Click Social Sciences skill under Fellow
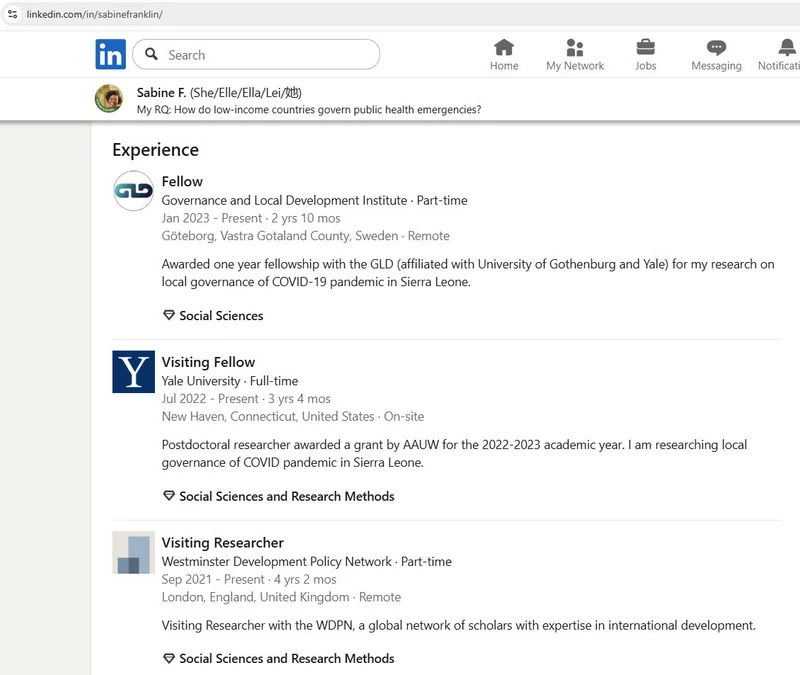800x675 pixels. click(221, 315)
